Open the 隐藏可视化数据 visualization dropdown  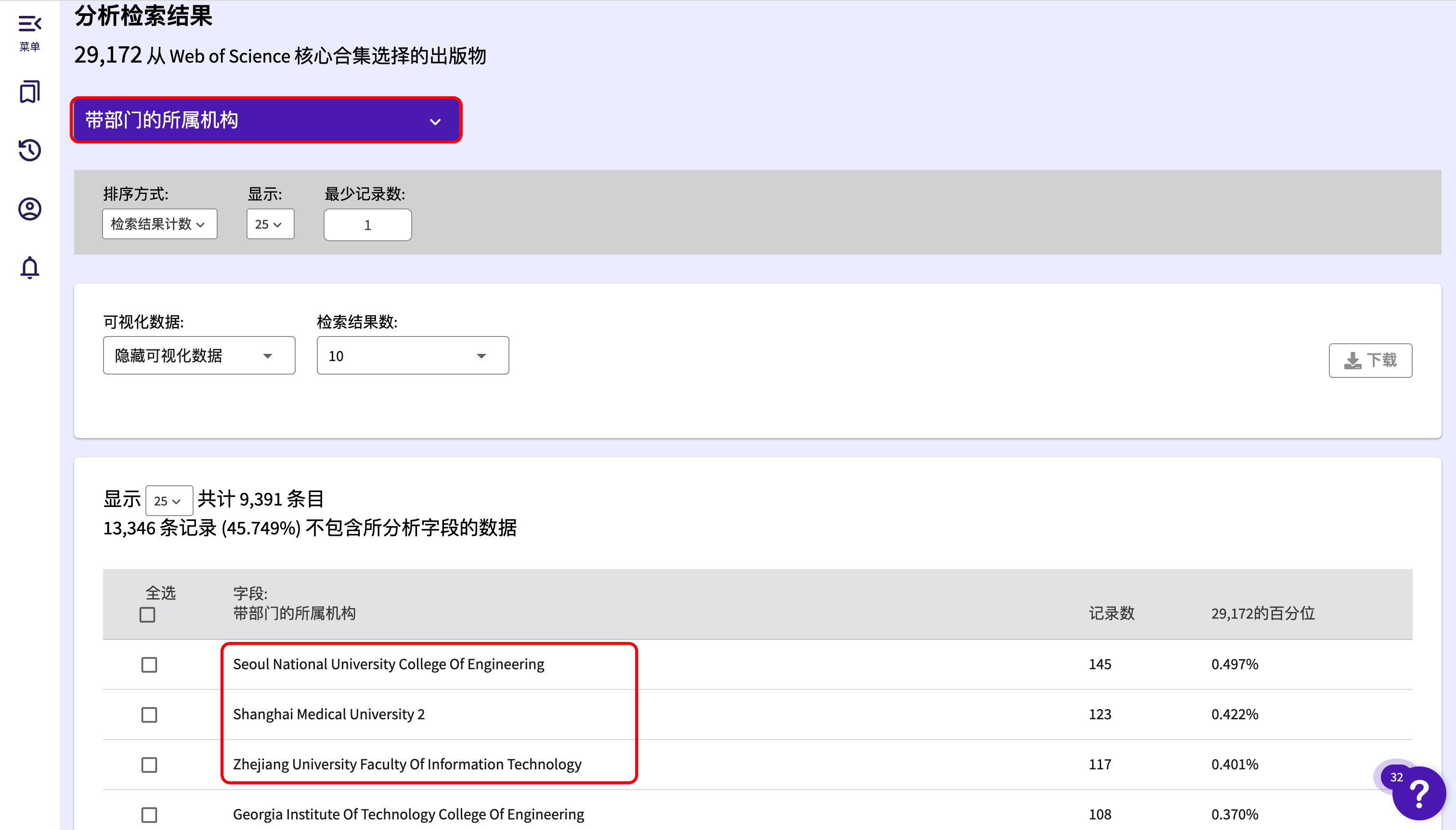click(199, 356)
